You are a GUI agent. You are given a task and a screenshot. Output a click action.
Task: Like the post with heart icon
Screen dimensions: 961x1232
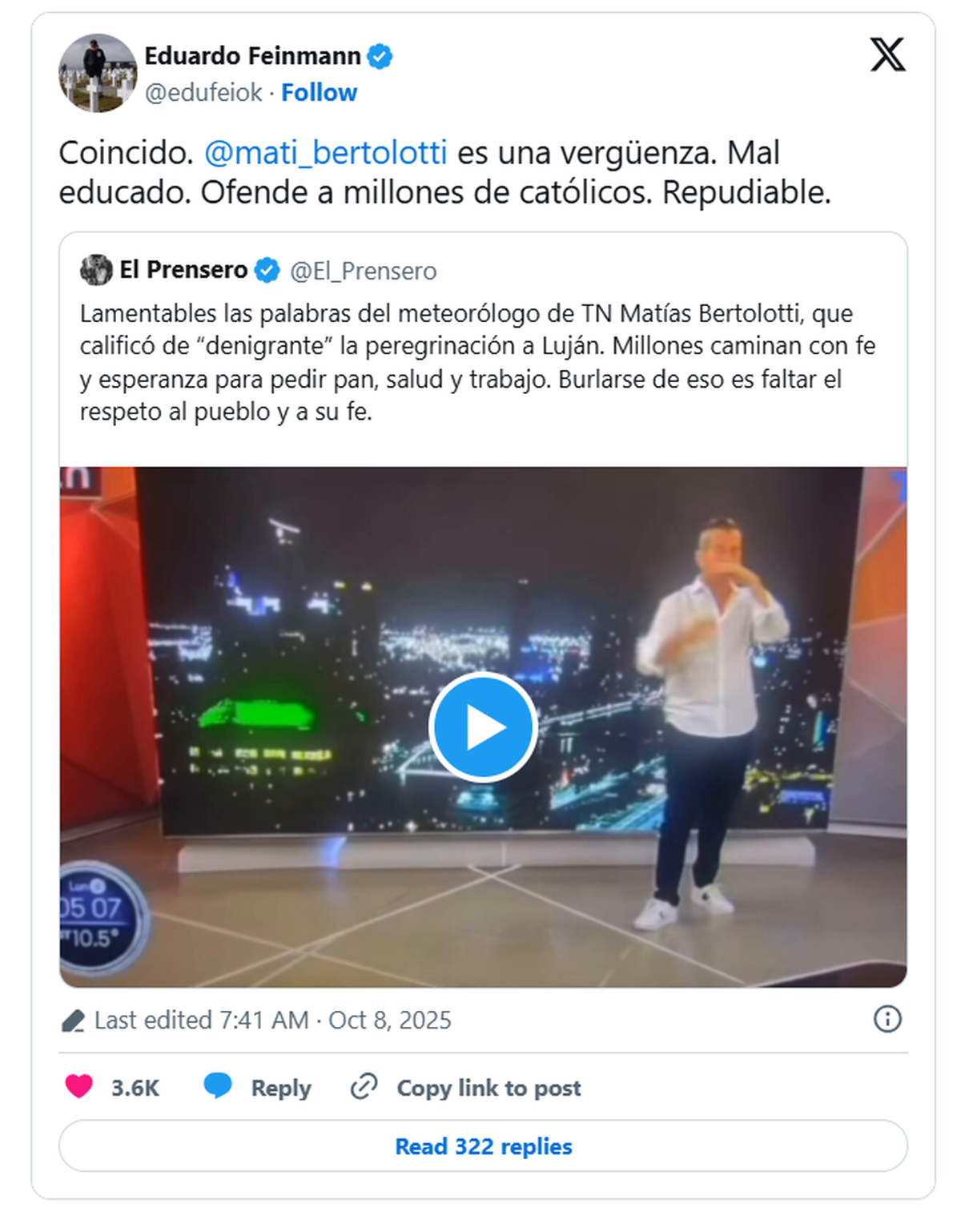(78, 1086)
